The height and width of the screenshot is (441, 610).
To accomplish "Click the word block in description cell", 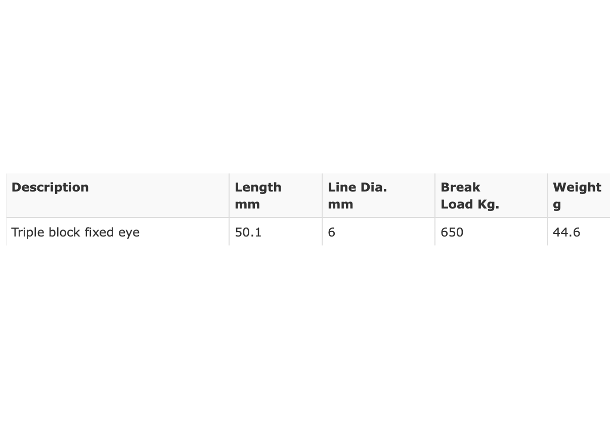I will click(61, 232).
